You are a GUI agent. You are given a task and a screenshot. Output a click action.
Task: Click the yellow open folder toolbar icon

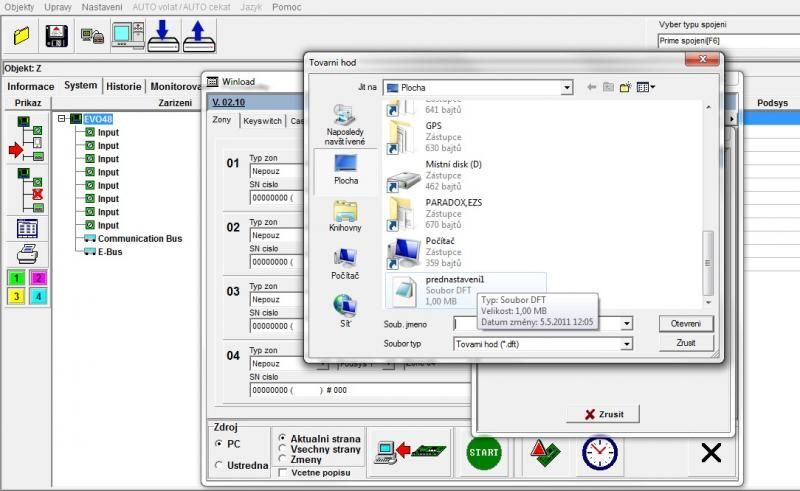coord(21,36)
